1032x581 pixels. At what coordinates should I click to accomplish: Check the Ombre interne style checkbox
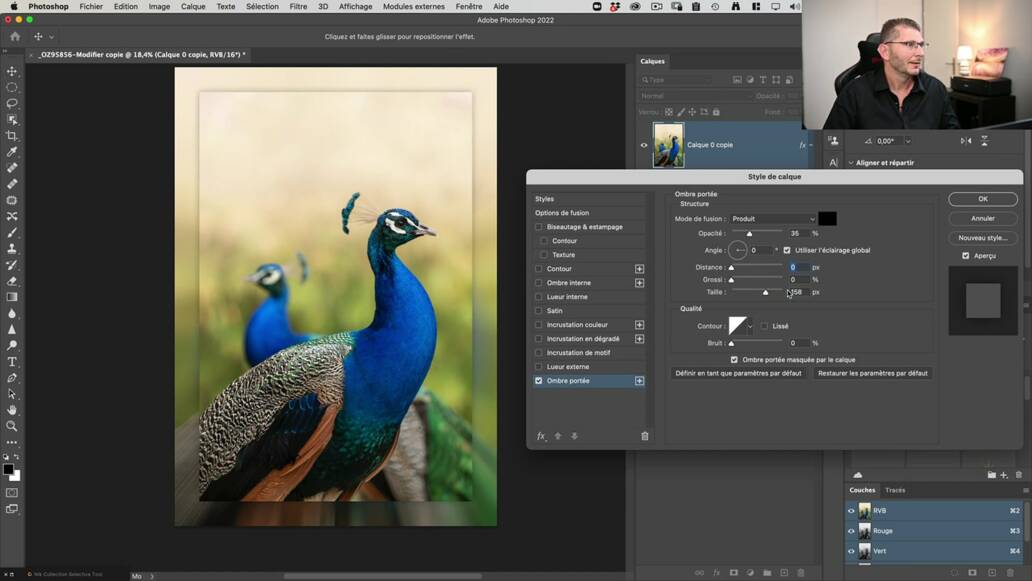[539, 282]
